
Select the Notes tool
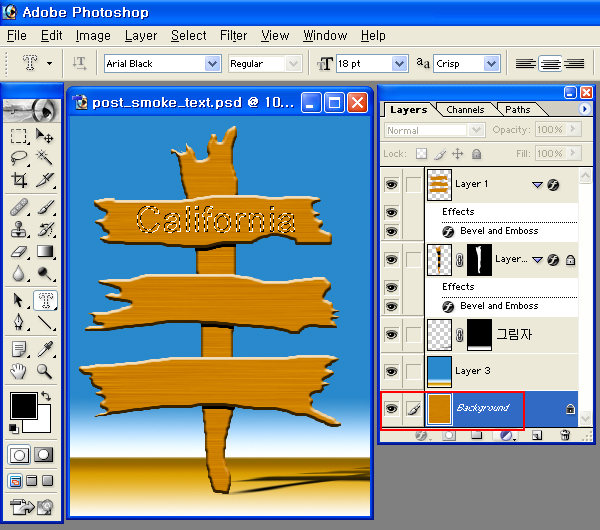click(x=18, y=349)
